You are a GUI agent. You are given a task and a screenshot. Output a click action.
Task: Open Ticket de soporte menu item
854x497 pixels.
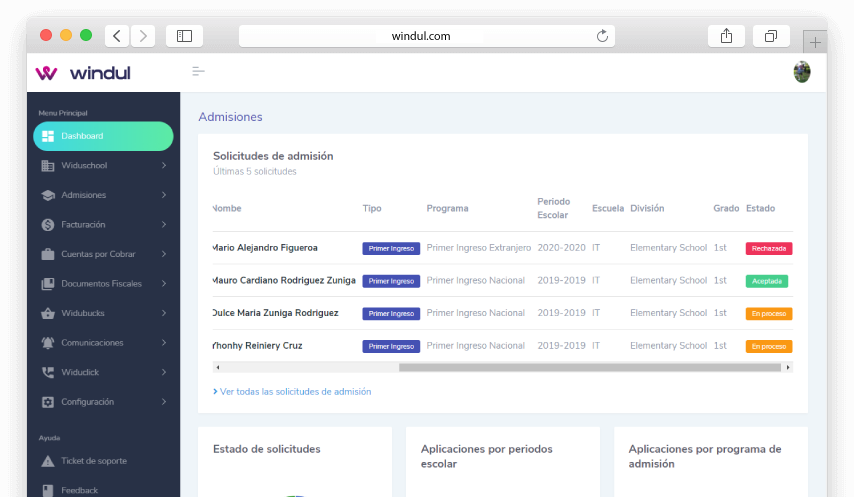point(93,461)
